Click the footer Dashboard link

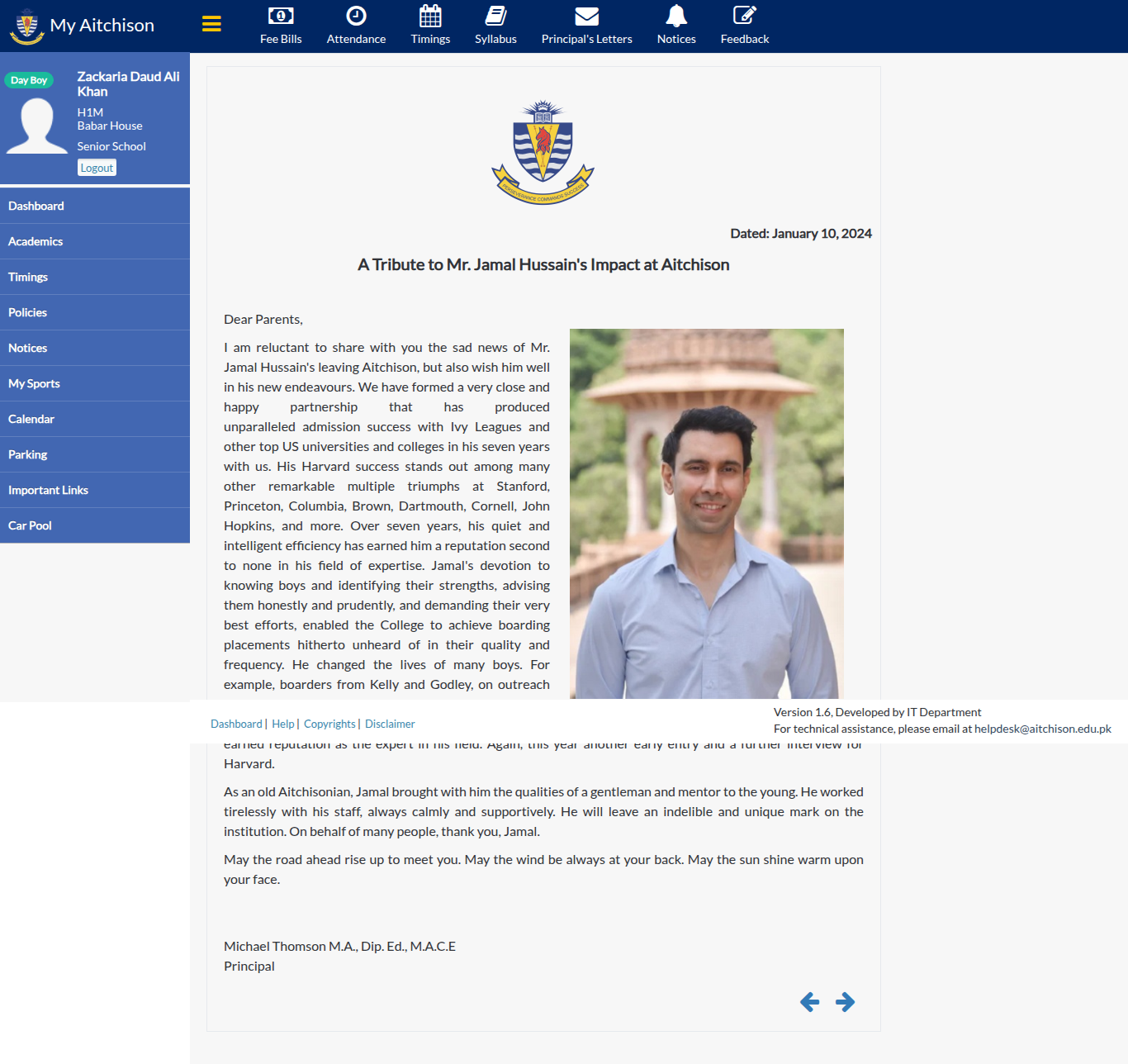(x=236, y=724)
